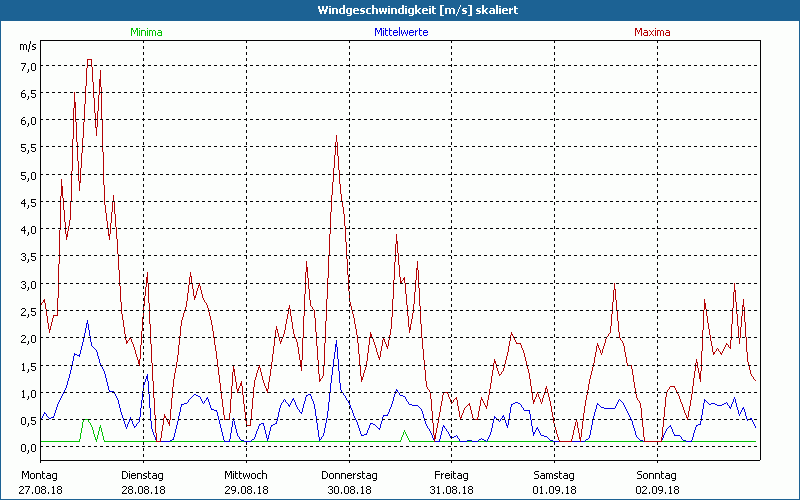Click the 02.09.18 date label
Viewport: 800px width, 500px height.
click(x=657, y=490)
